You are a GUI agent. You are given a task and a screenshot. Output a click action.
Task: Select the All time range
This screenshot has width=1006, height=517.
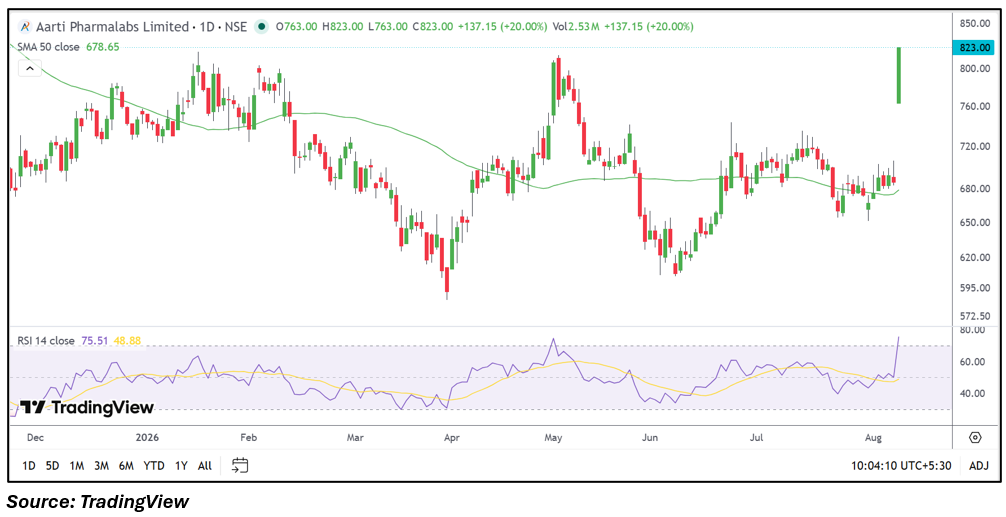tap(205, 466)
